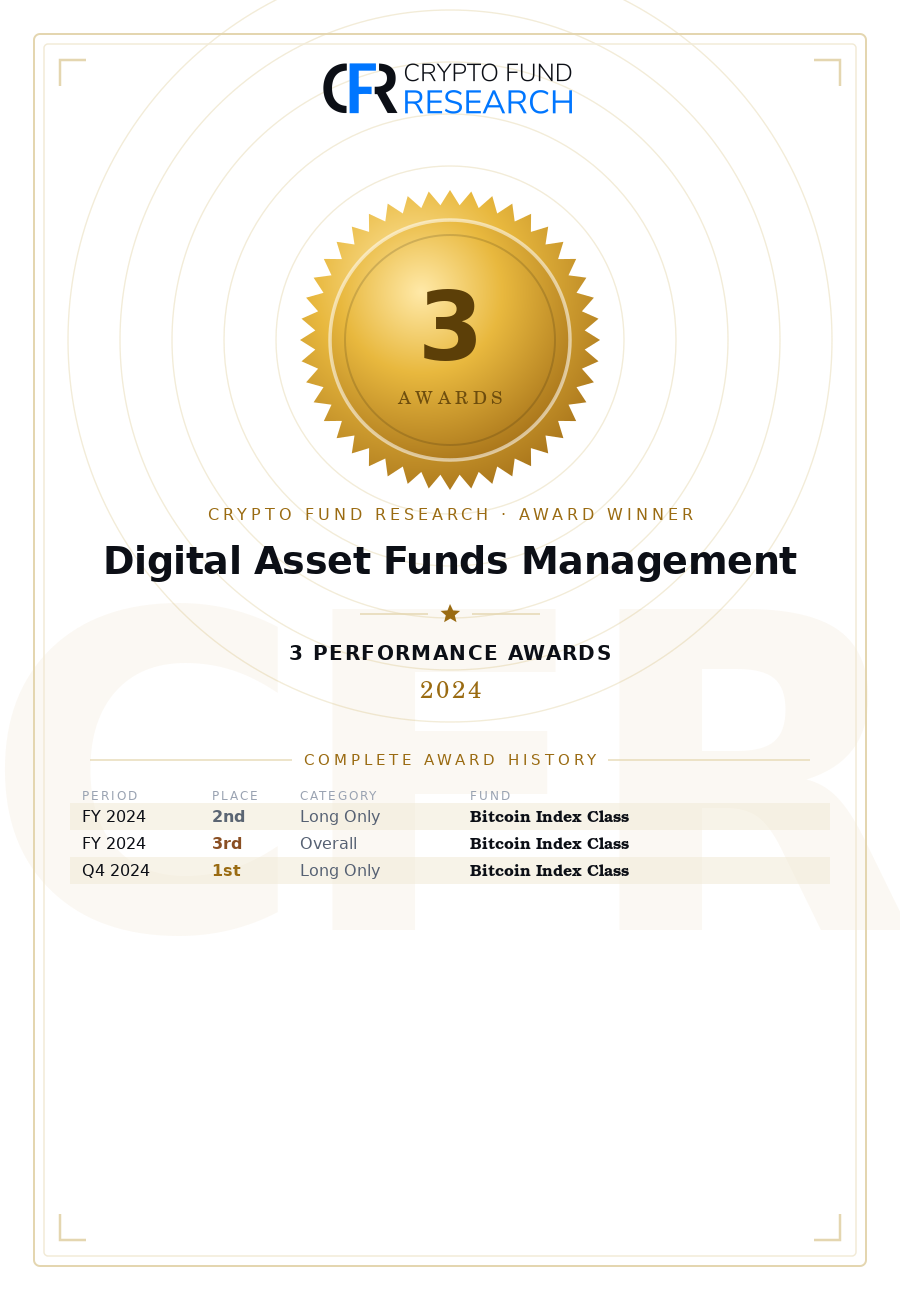This screenshot has width=900, height=1300.
Task: Click the PERIOD column header
Action: click(x=110, y=796)
